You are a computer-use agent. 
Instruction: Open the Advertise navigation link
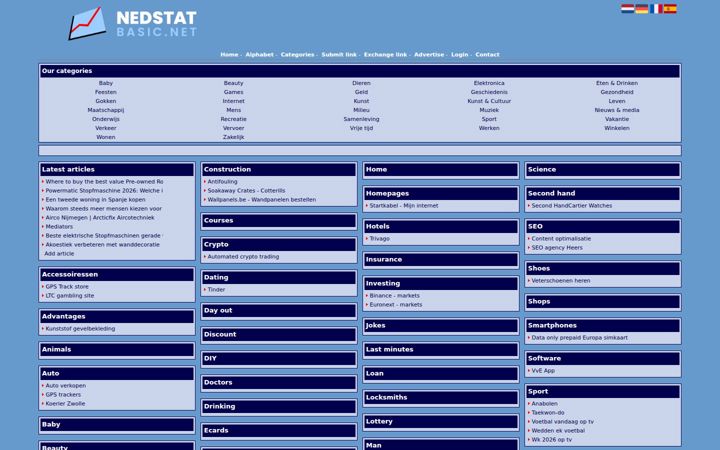[429, 55]
